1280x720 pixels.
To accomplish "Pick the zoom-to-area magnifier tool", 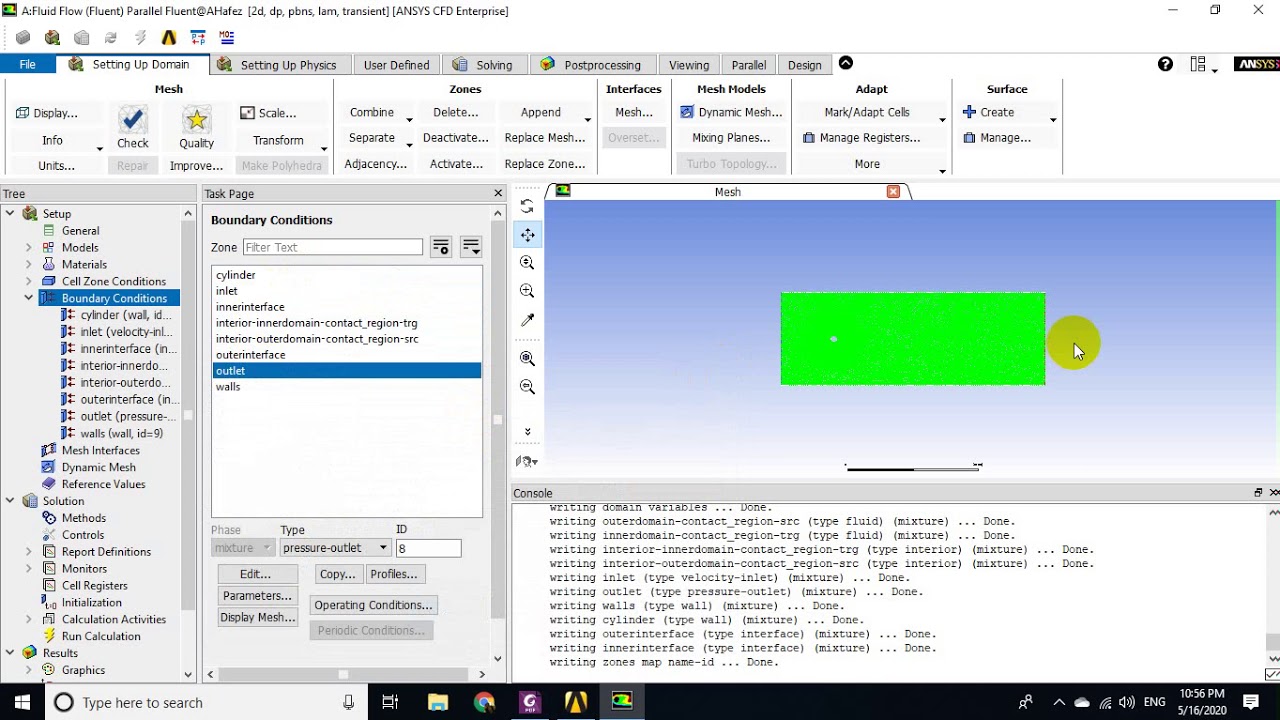I will (527, 291).
